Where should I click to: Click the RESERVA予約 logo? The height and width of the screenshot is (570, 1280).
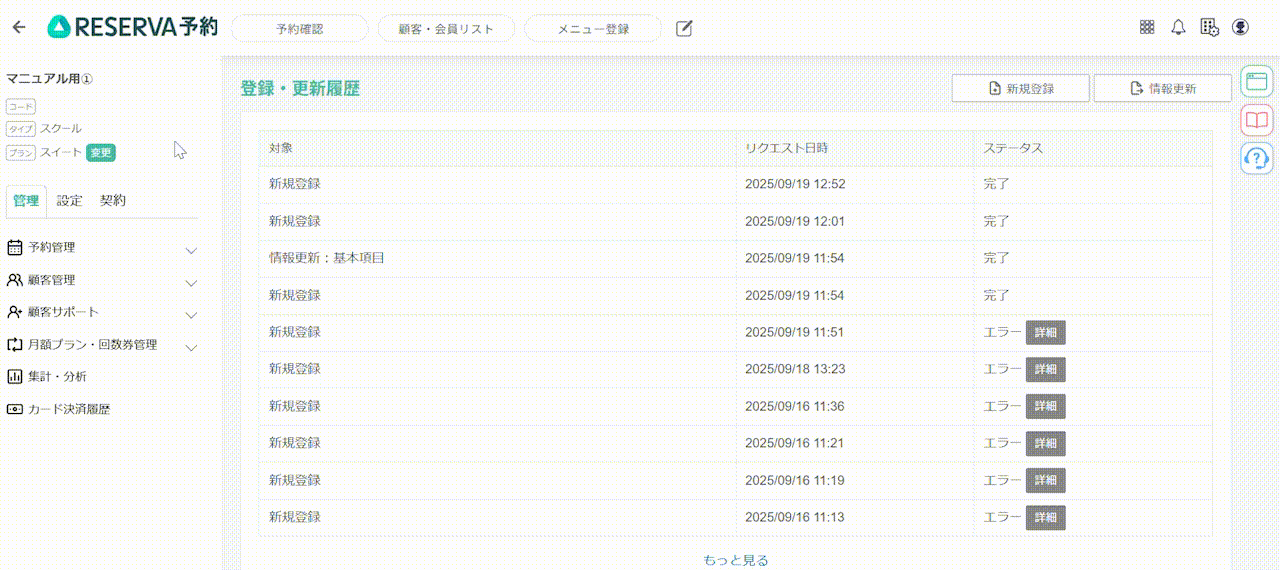pyautogui.click(x=132, y=27)
